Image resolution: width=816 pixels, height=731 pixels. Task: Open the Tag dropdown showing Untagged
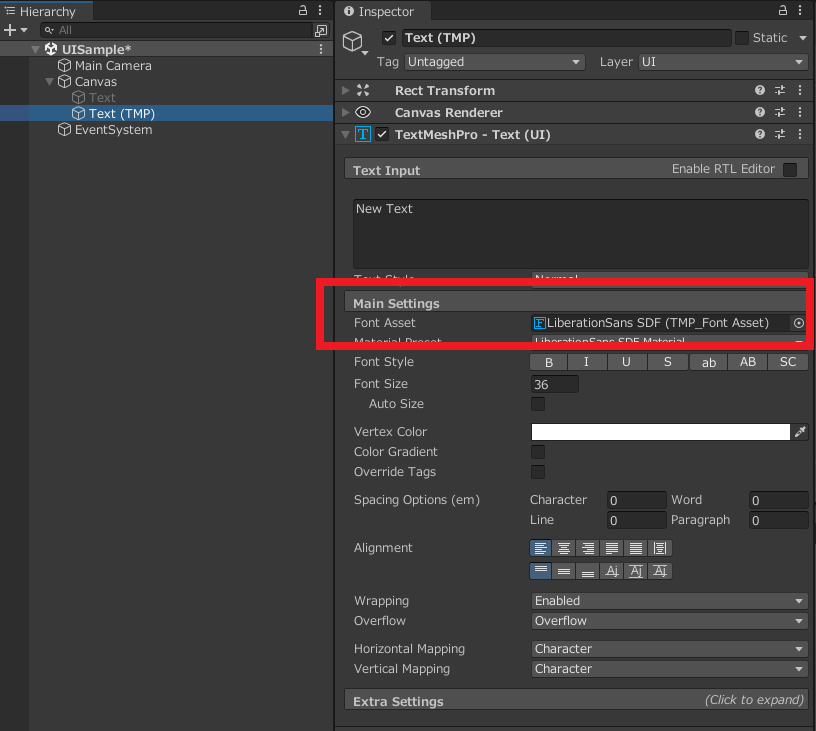494,62
